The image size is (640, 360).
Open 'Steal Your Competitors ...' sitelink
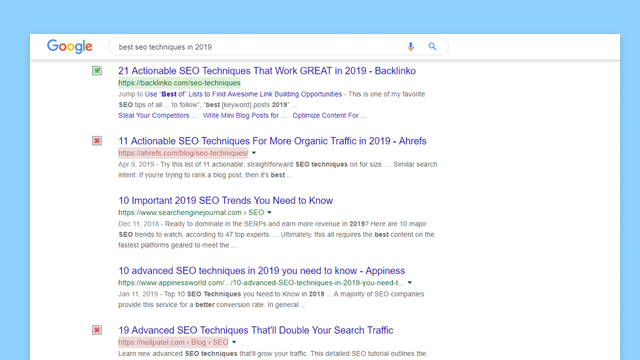coord(158,116)
